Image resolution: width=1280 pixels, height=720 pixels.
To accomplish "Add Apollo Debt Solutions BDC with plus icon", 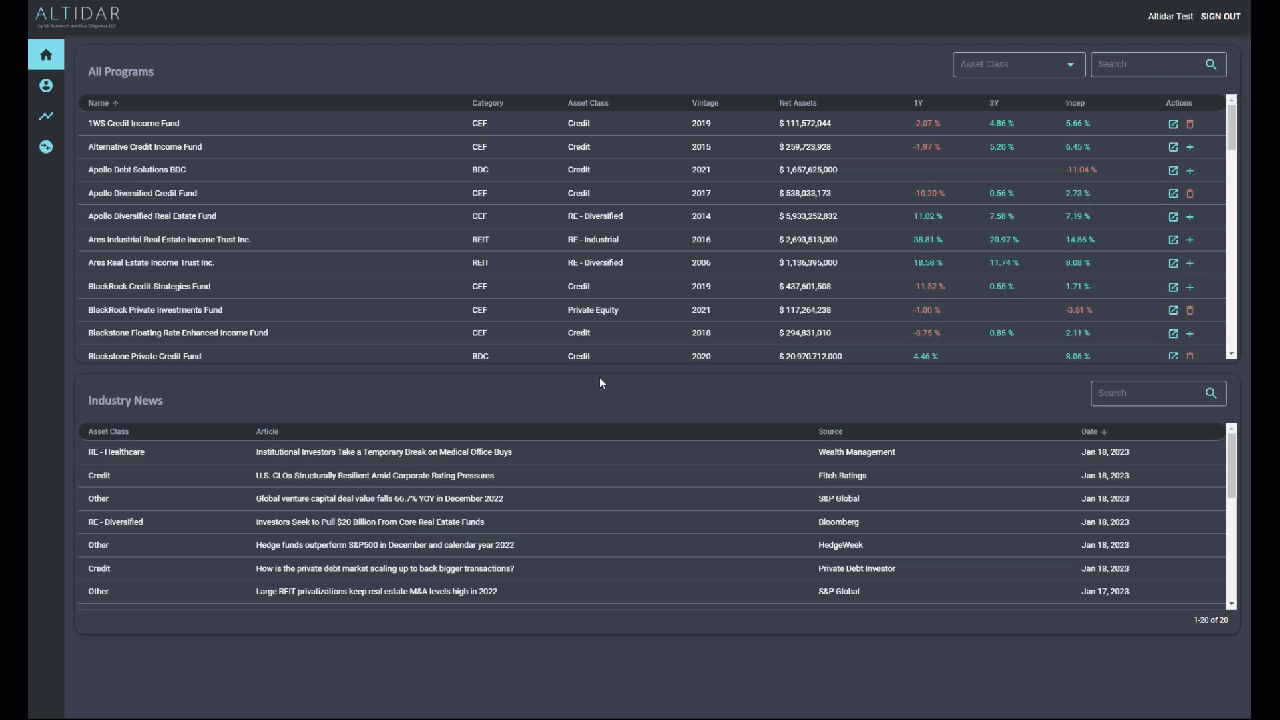I will pos(1190,170).
